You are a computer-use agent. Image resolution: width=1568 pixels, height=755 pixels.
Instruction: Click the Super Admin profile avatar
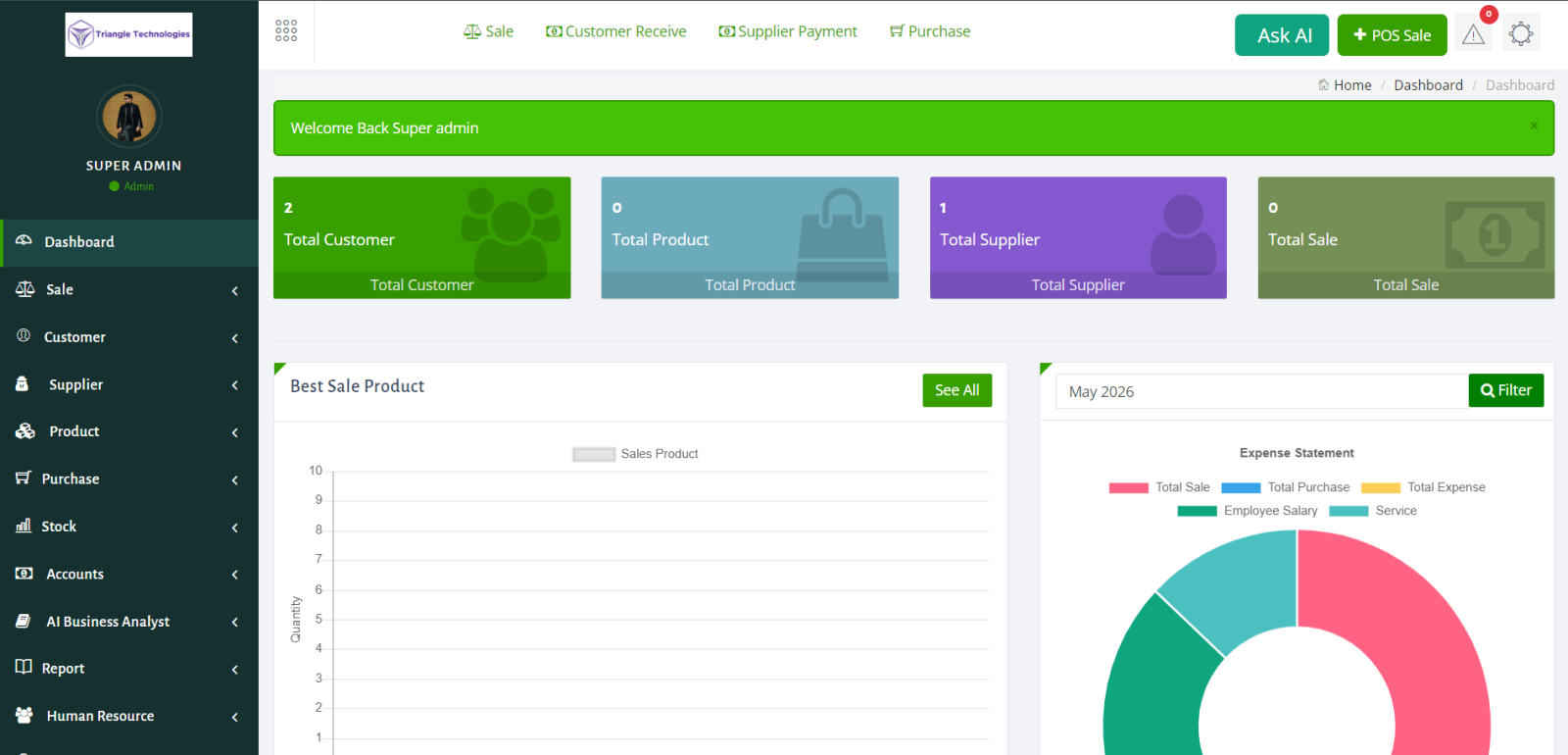point(129,117)
